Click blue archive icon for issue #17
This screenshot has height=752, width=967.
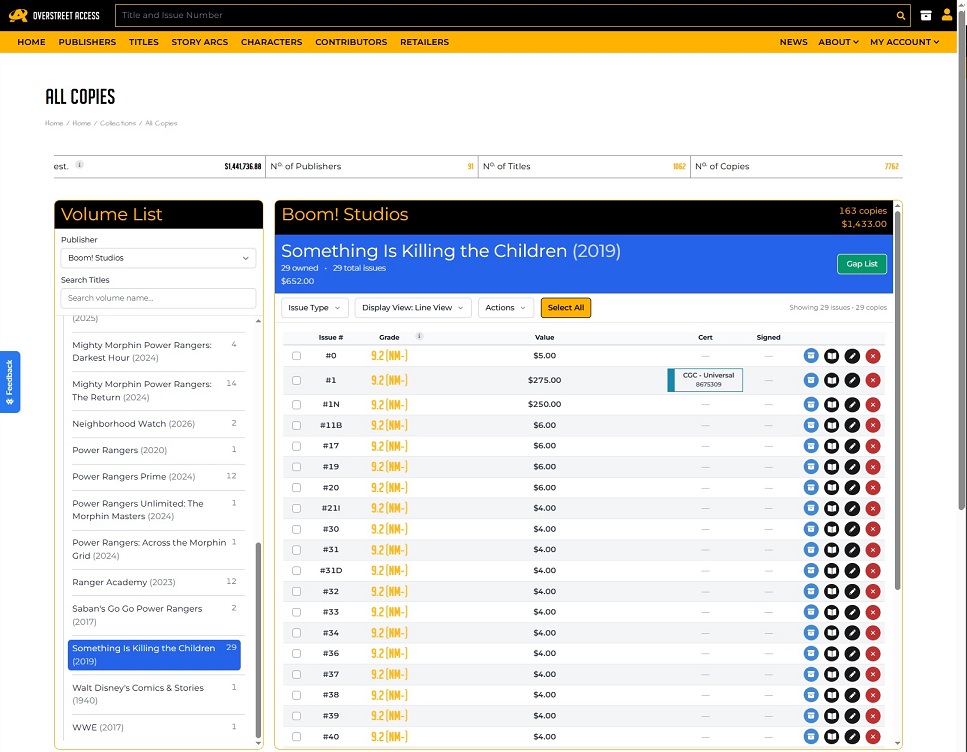[x=811, y=446]
